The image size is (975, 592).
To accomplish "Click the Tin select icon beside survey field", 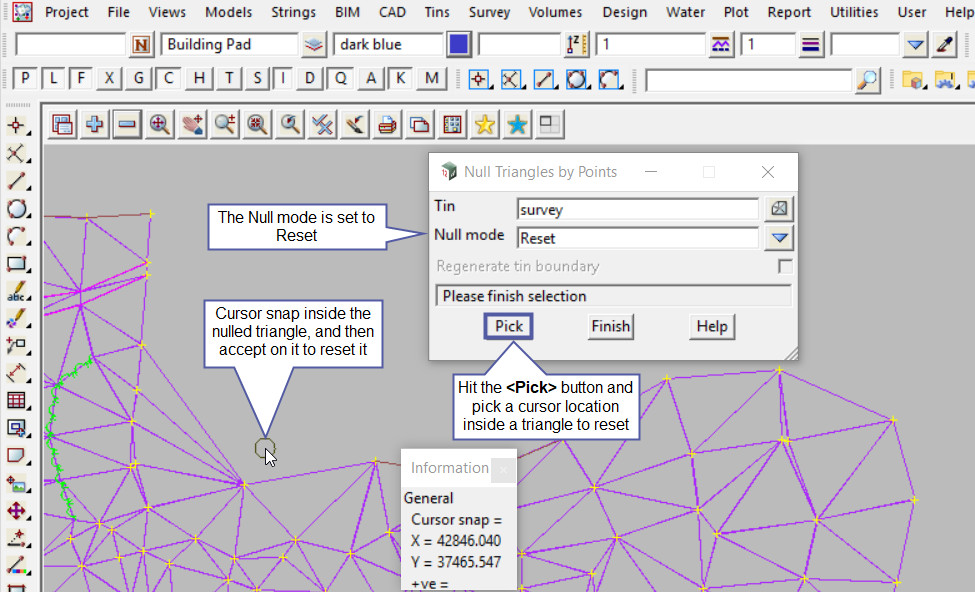I will point(779,209).
